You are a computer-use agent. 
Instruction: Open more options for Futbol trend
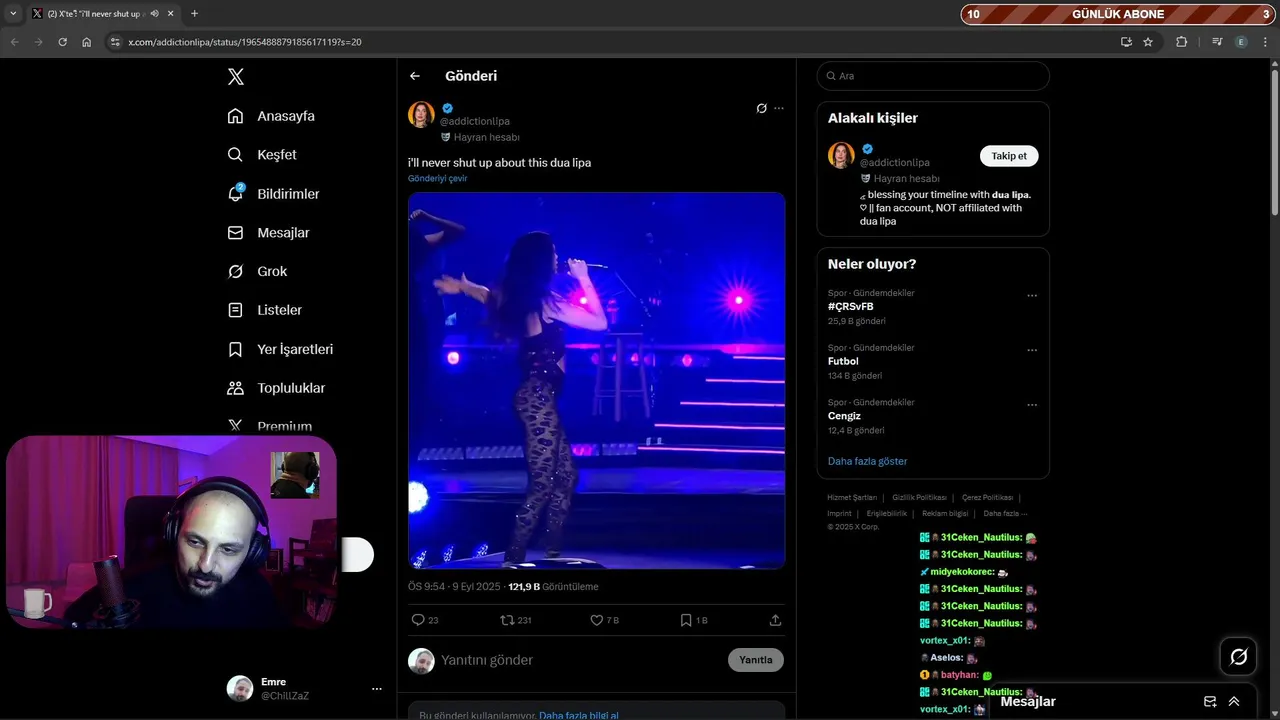click(x=1032, y=350)
